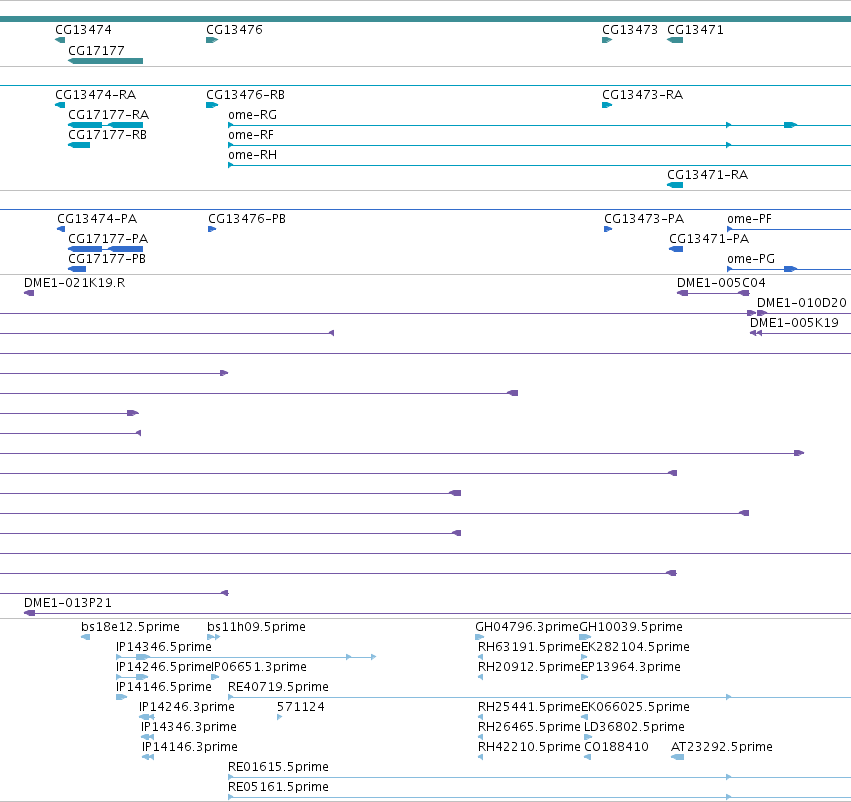Screen dimensions: 851x802
Task: Select the ome-PG protein label
Action: click(751, 259)
